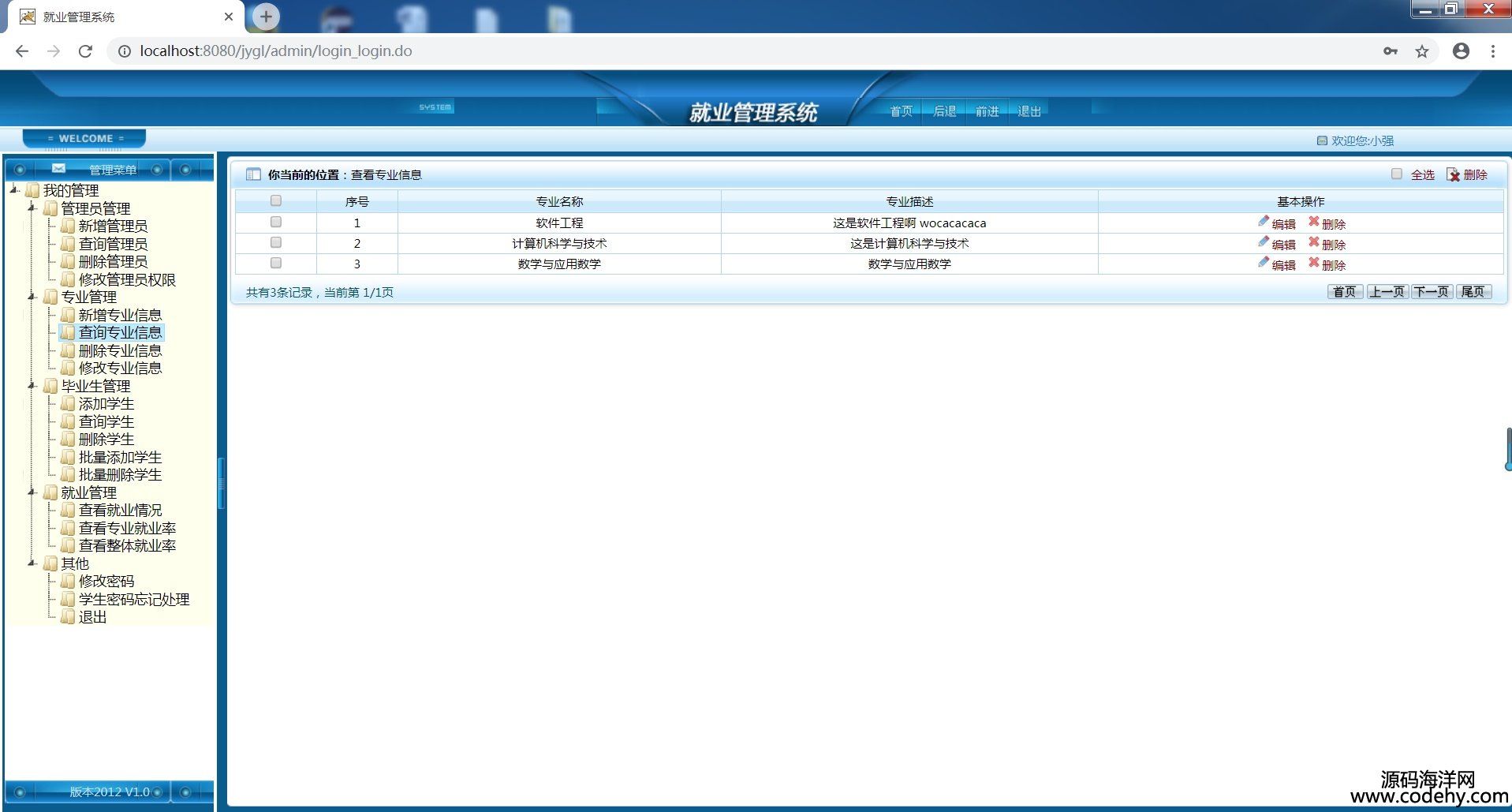The image size is (1512, 812).
Task: Jump to last page with 尾页 button
Action: 1473,292
